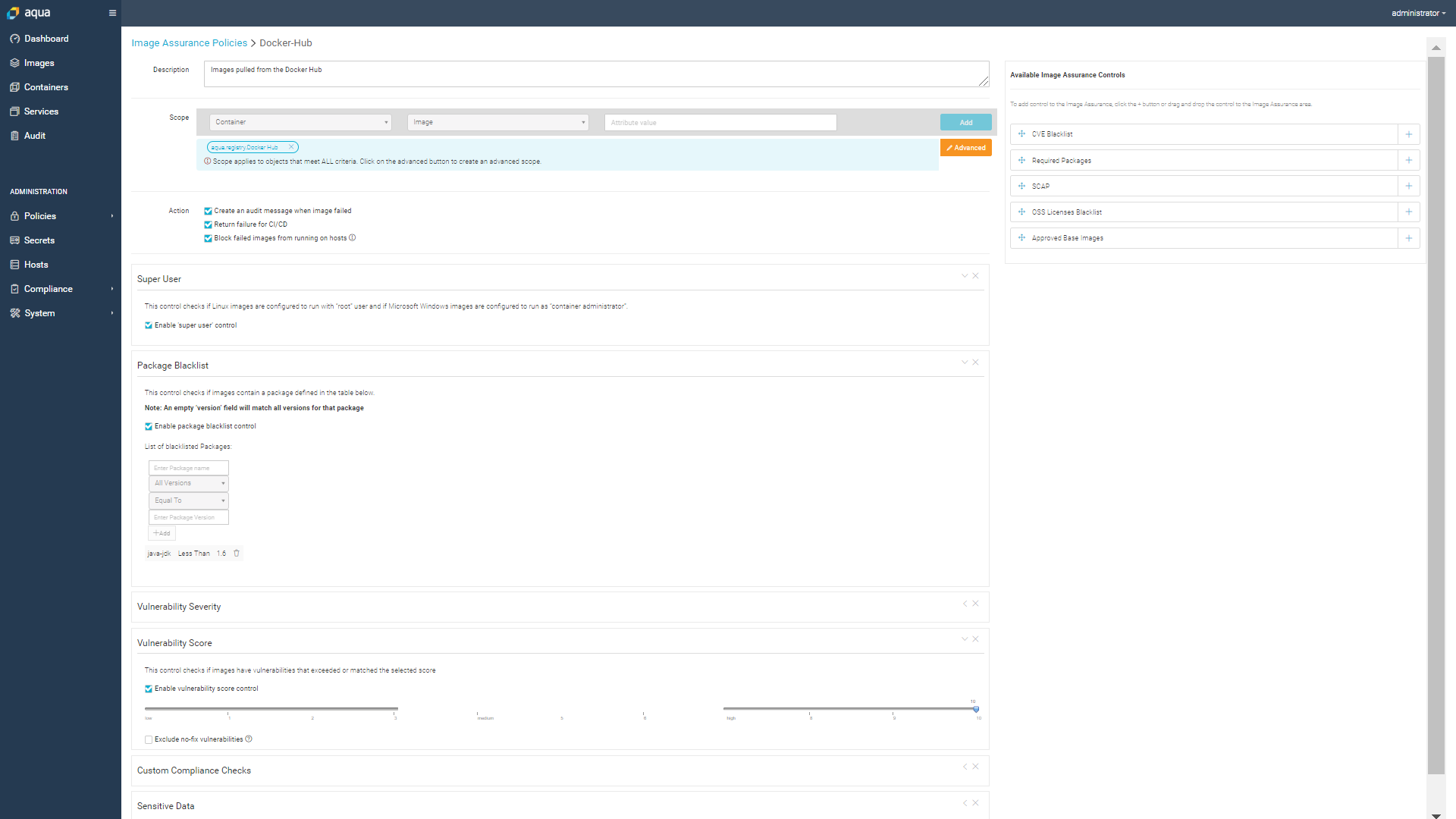
Task: Click the help icon beside Exclude no-fix vulnerabilities
Action: click(x=249, y=739)
